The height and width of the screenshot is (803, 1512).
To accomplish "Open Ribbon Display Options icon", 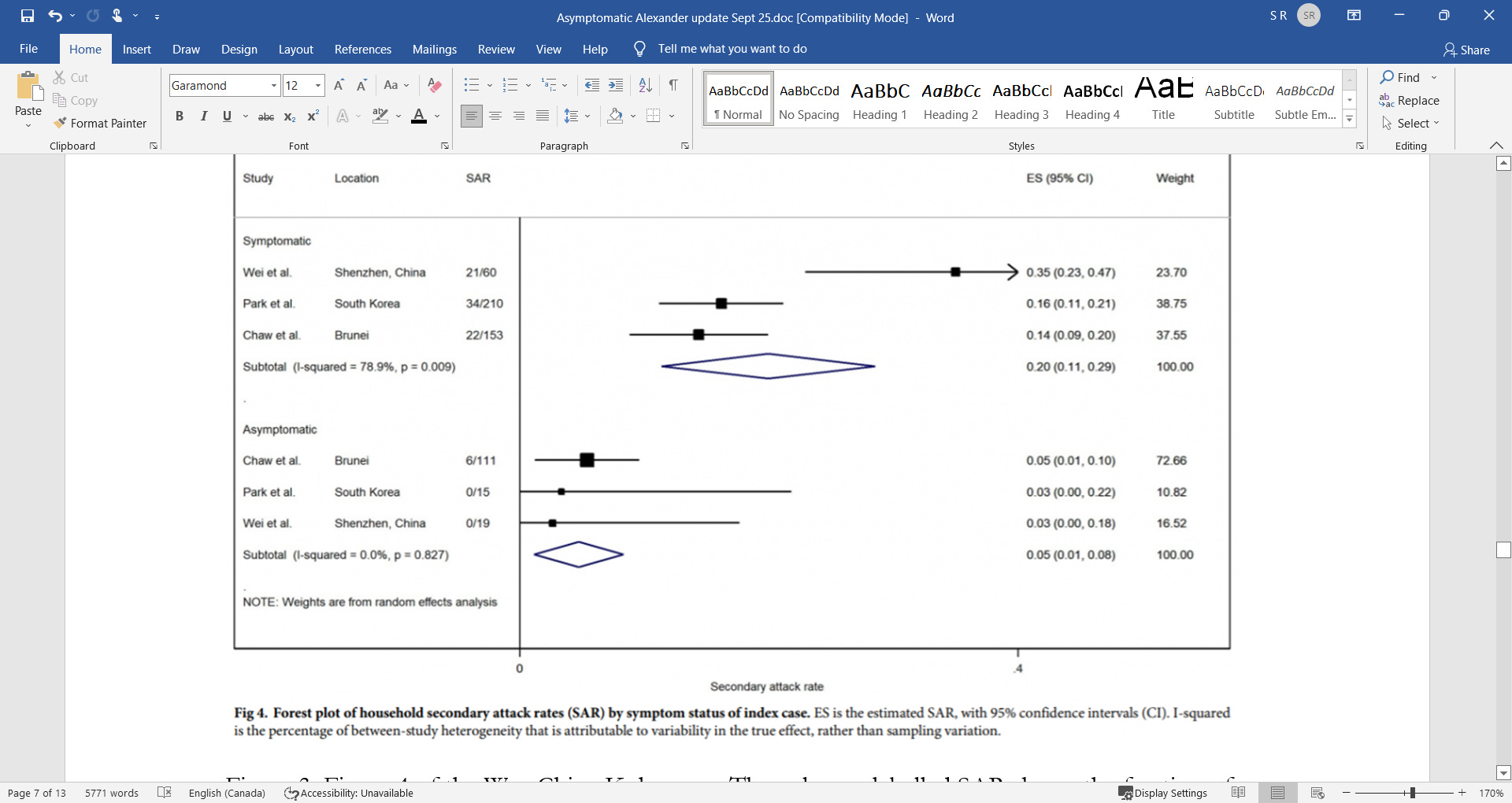I will click(x=1354, y=16).
